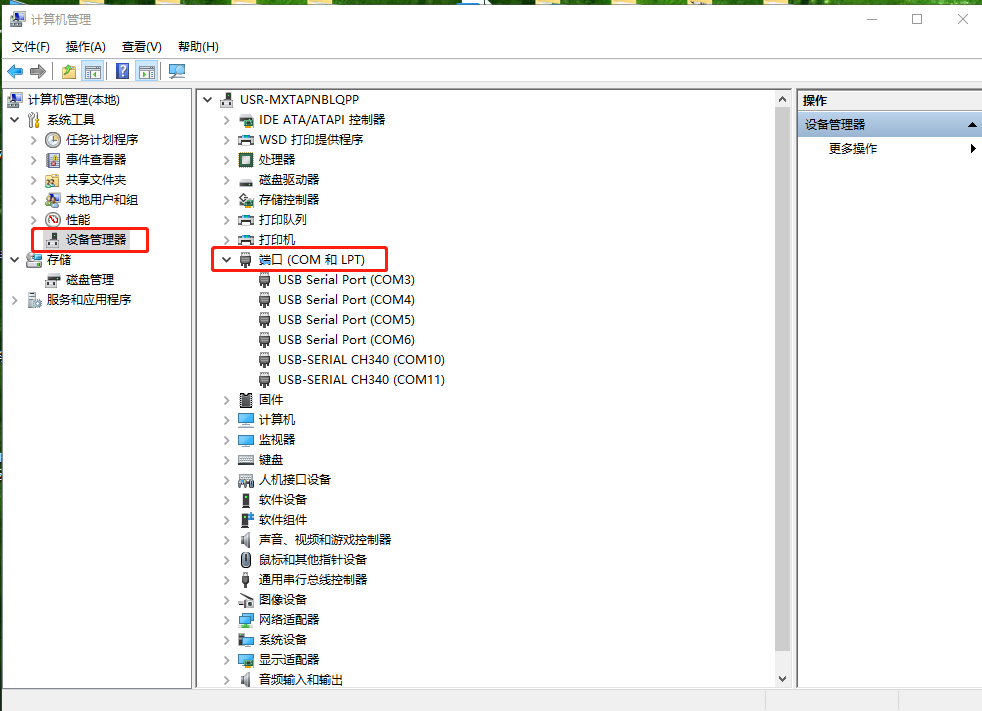Click the Back arrow toolbar icon

click(15, 71)
